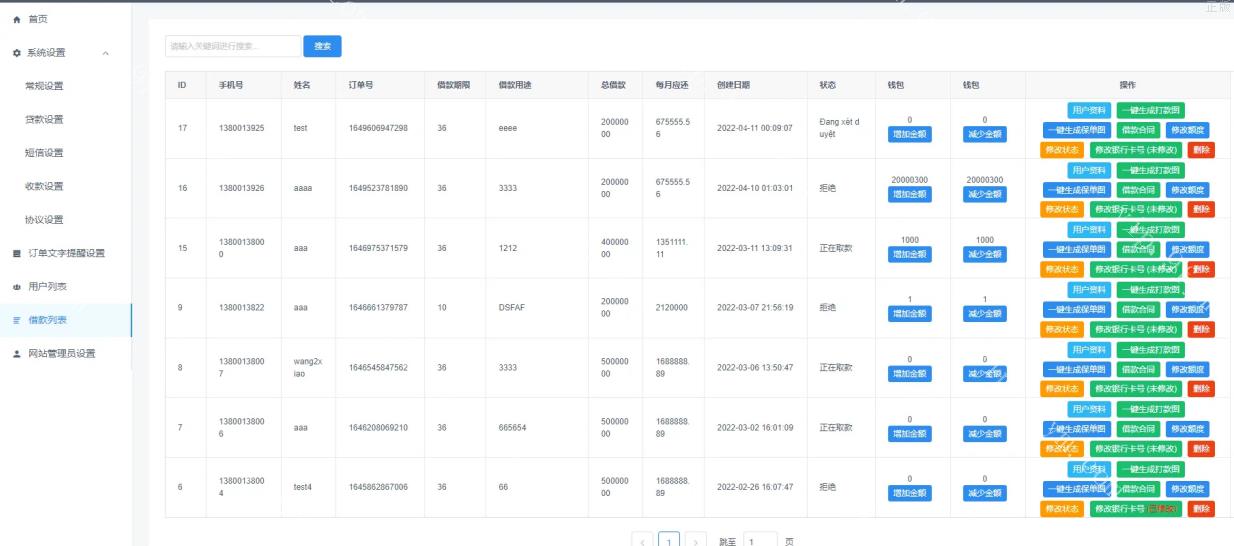
Task: Click the 跳至 page number input
Action: point(759,541)
